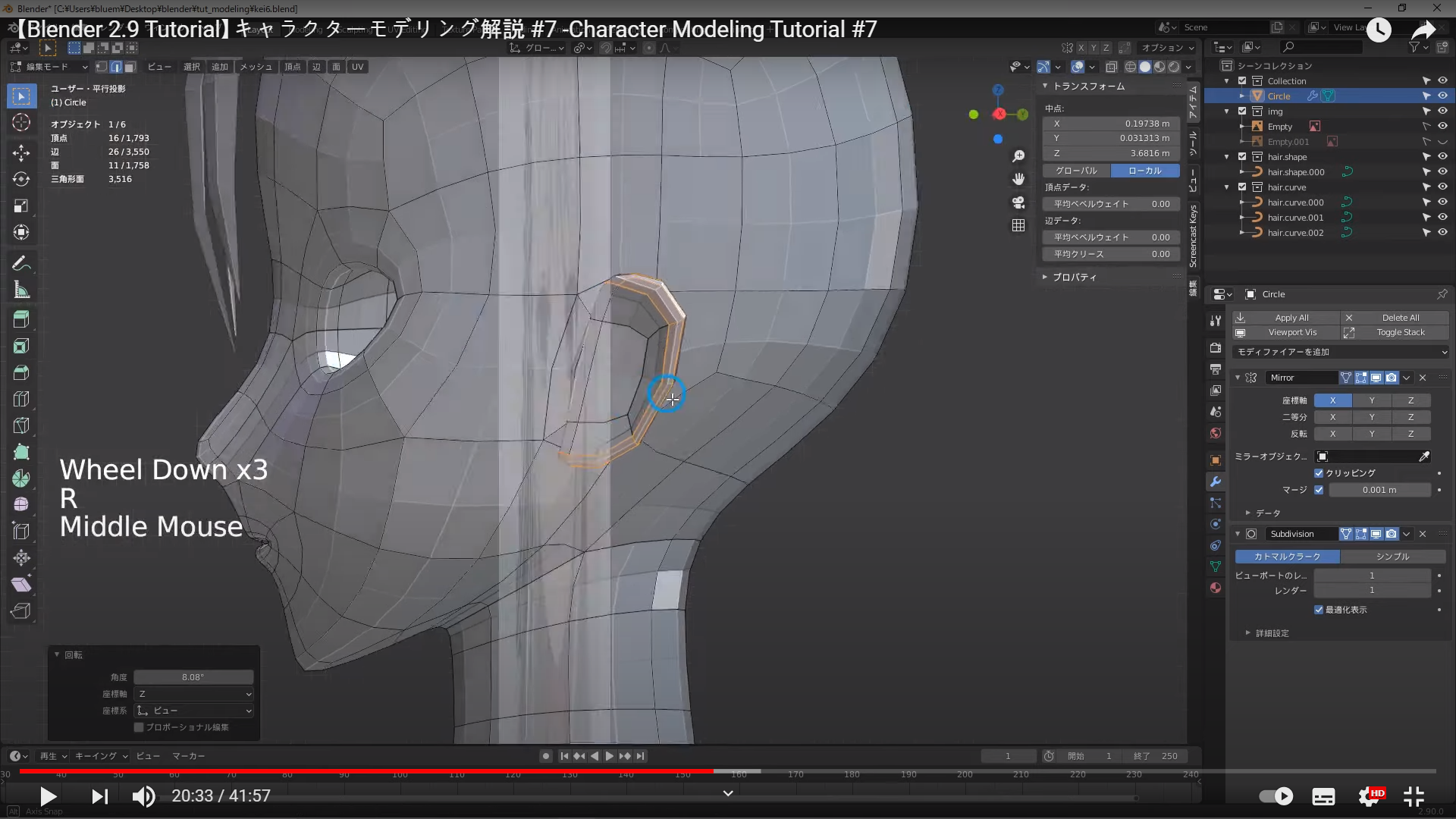Click the Modifier properties wrench tab
This screenshot has width=1456, height=819.
click(1216, 482)
